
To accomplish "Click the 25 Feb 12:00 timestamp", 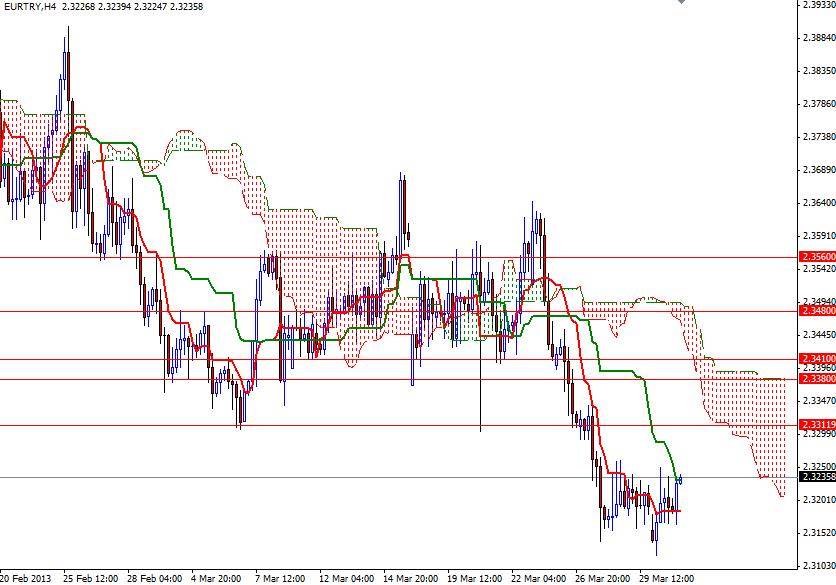I will (x=91, y=577).
